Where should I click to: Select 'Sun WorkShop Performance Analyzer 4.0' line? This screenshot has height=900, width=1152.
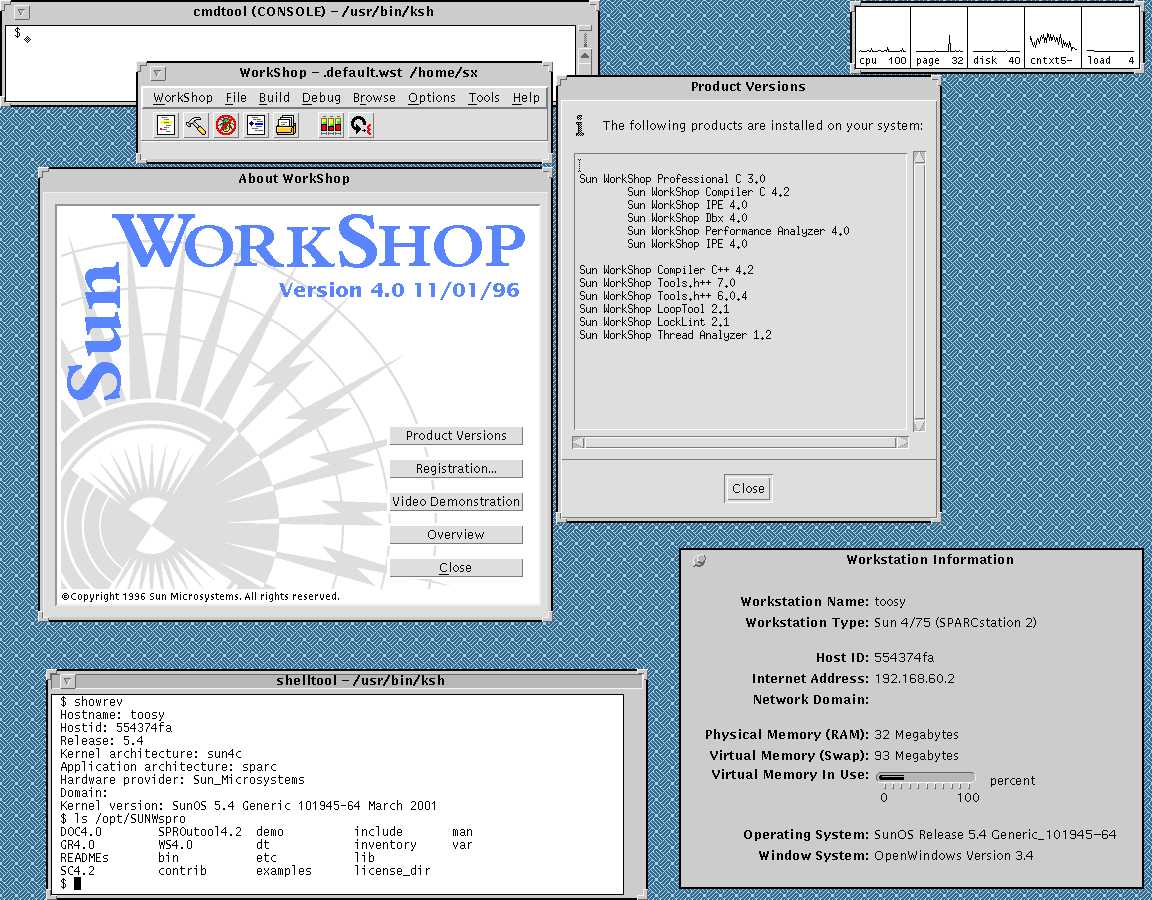pos(738,231)
